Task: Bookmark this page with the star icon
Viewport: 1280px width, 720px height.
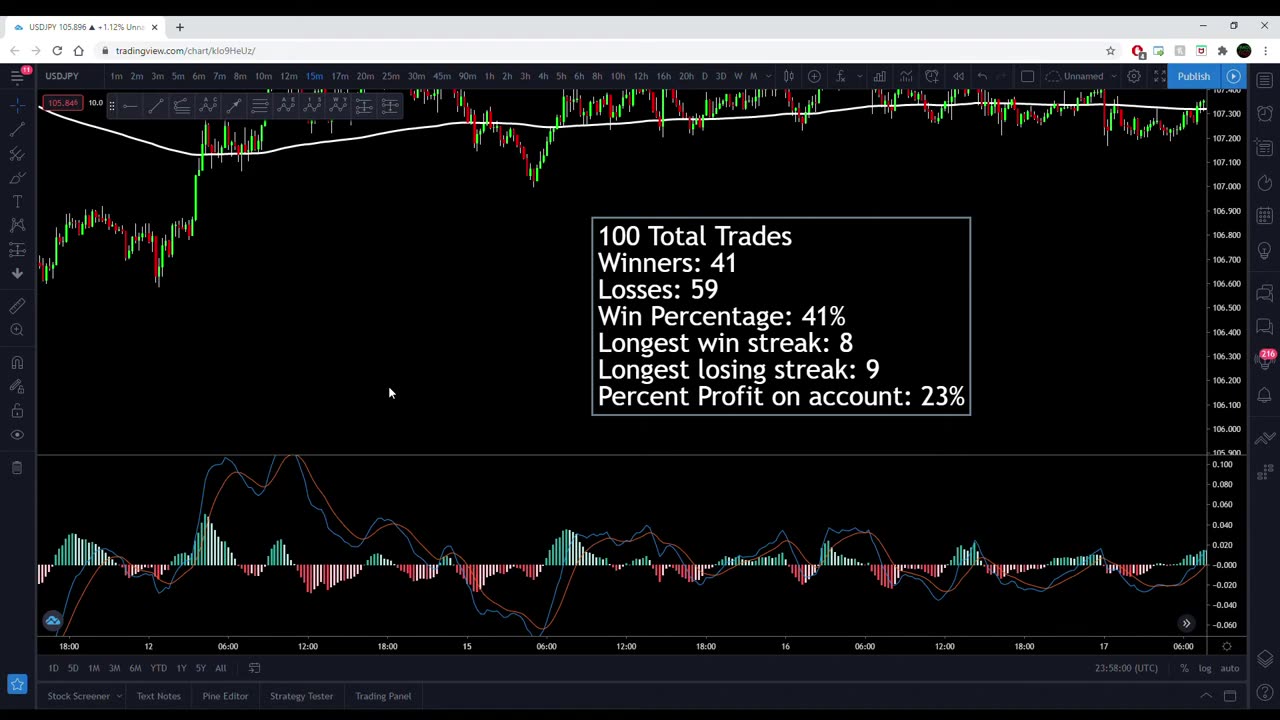Action: click(x=1110, y=50)
